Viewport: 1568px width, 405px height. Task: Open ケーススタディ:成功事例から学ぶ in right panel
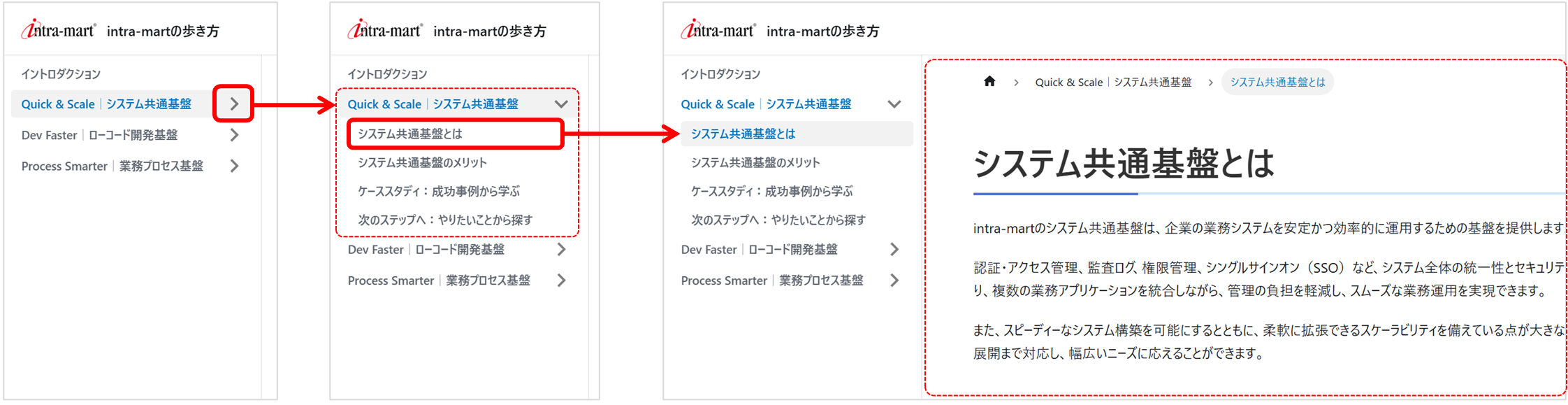coord(771,191)
